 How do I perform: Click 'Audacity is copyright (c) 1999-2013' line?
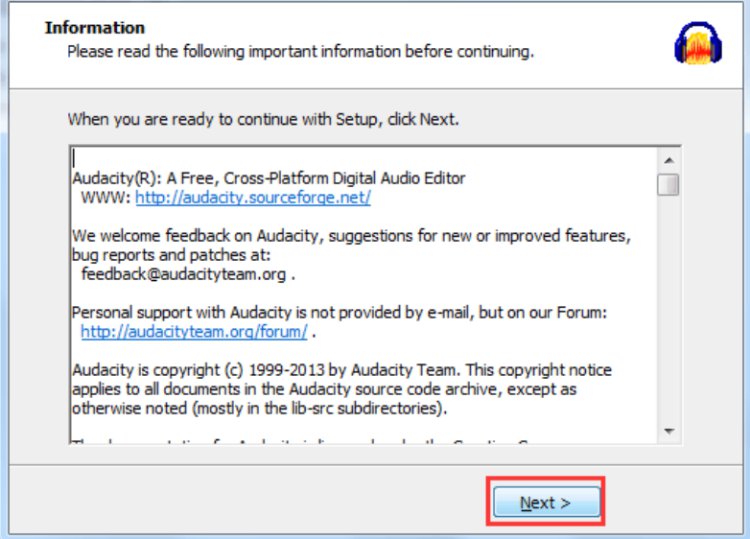[342, 370]
